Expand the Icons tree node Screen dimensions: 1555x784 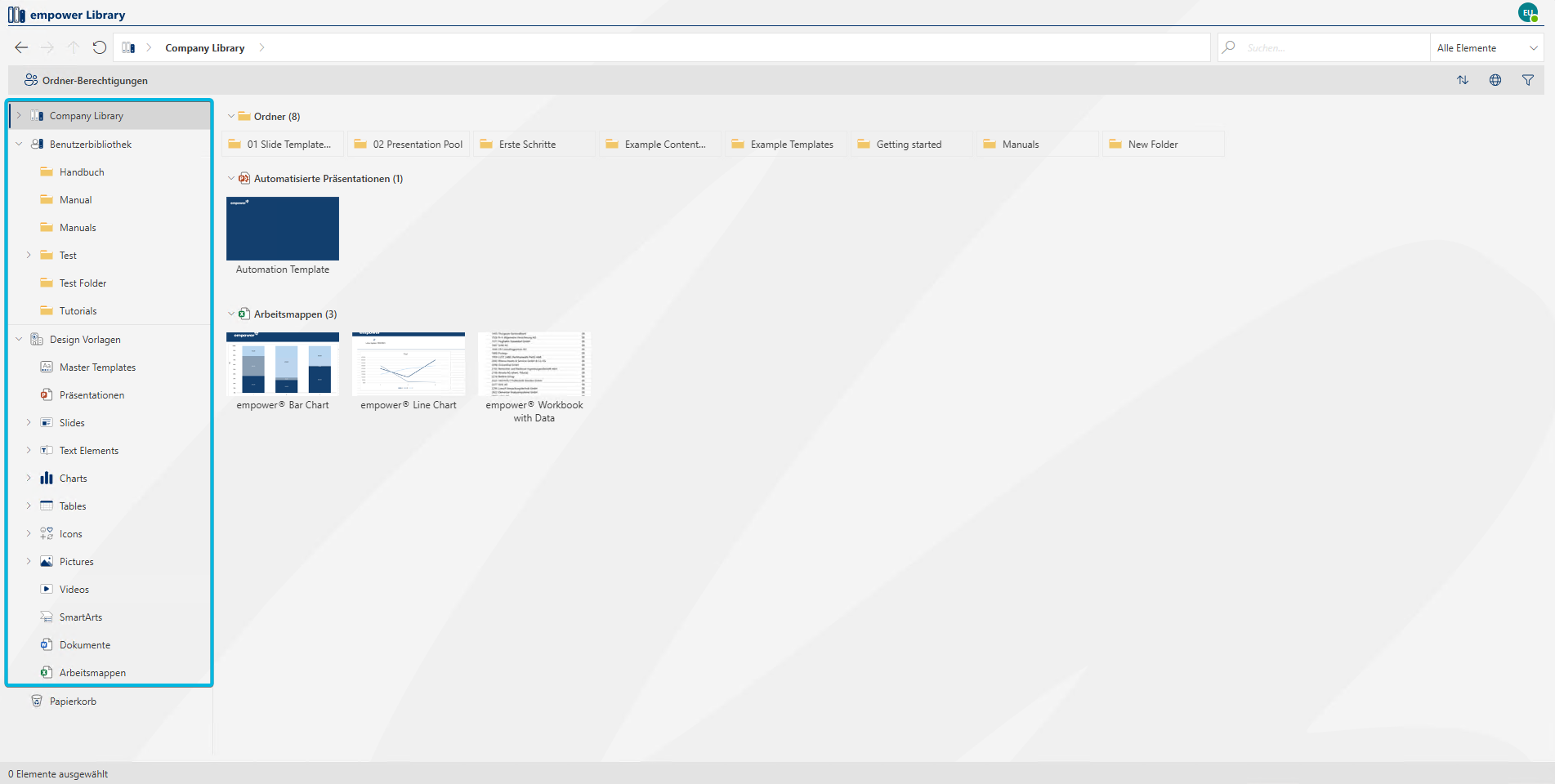[29, 533]
